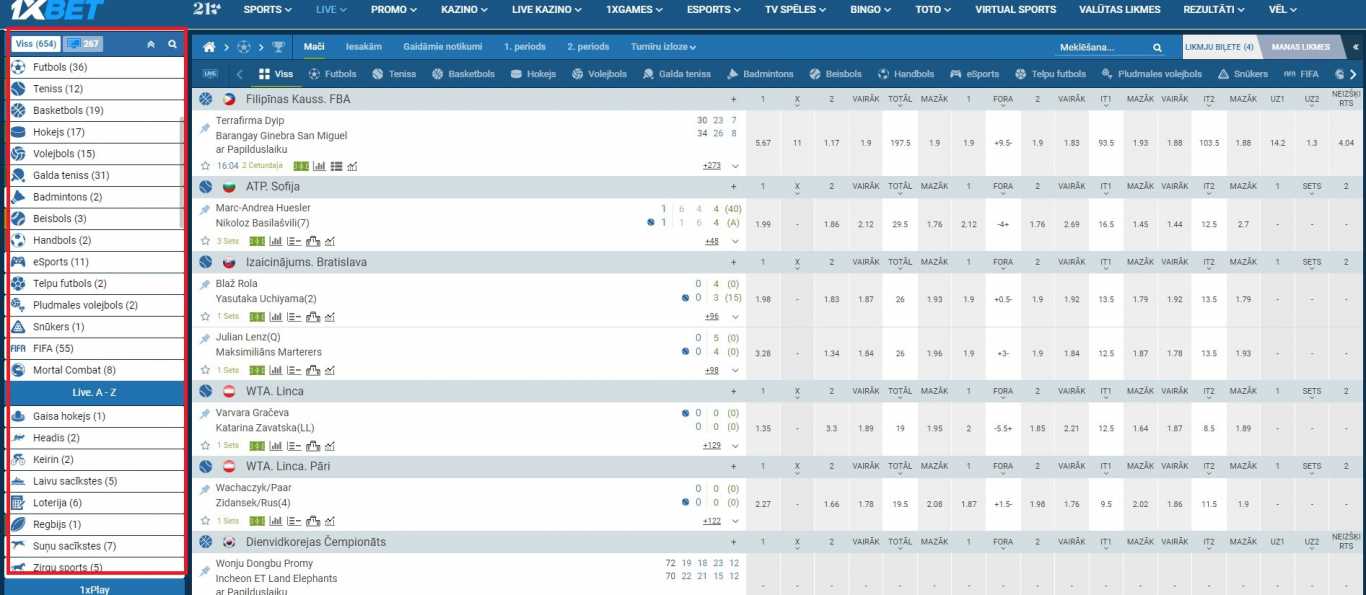The image size is (1366, 595).
Task: Favorite the Julian Lenz match star
Action: tap(206, 370)
